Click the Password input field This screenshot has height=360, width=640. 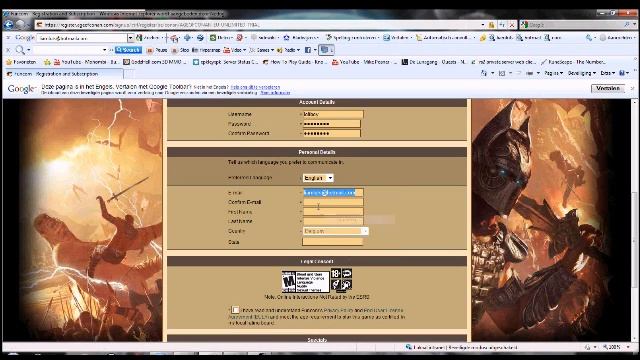click(331, 124)
